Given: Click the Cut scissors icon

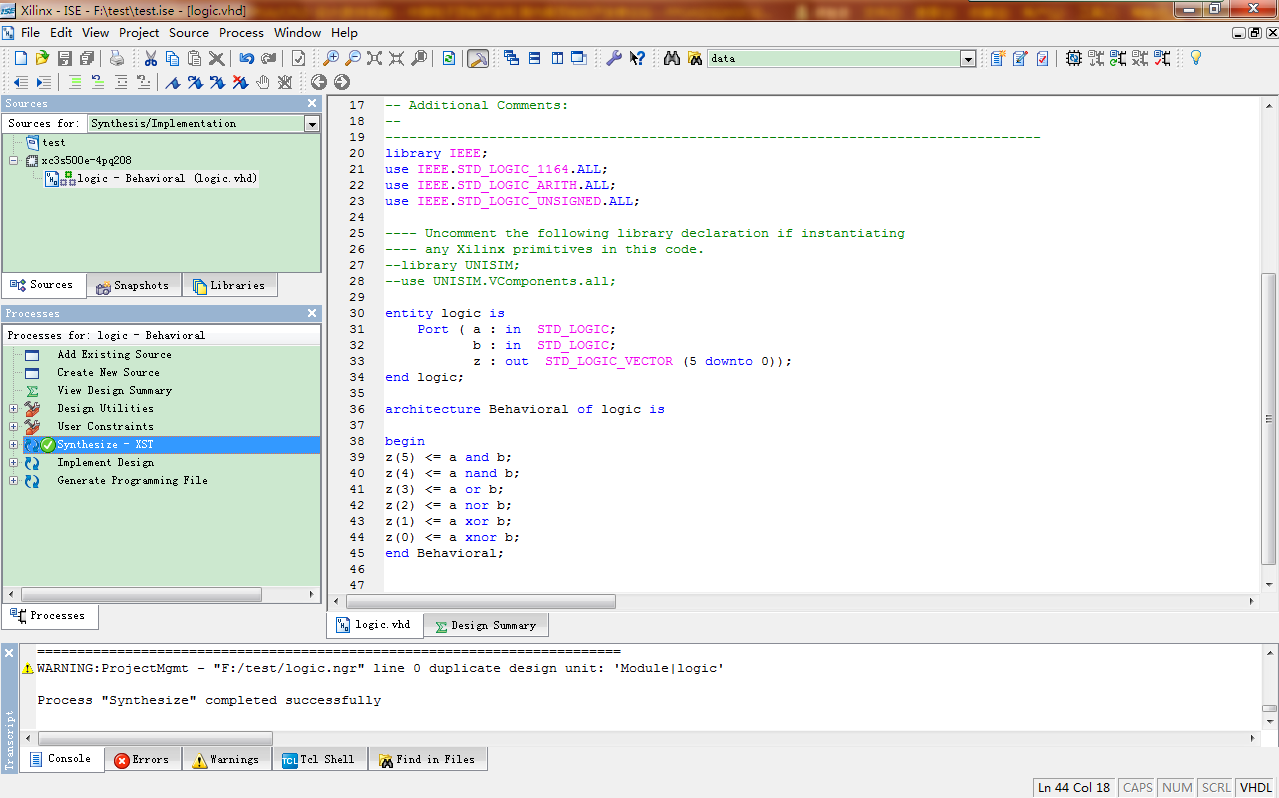Looking at the screenshot, I should click(151, 58).
